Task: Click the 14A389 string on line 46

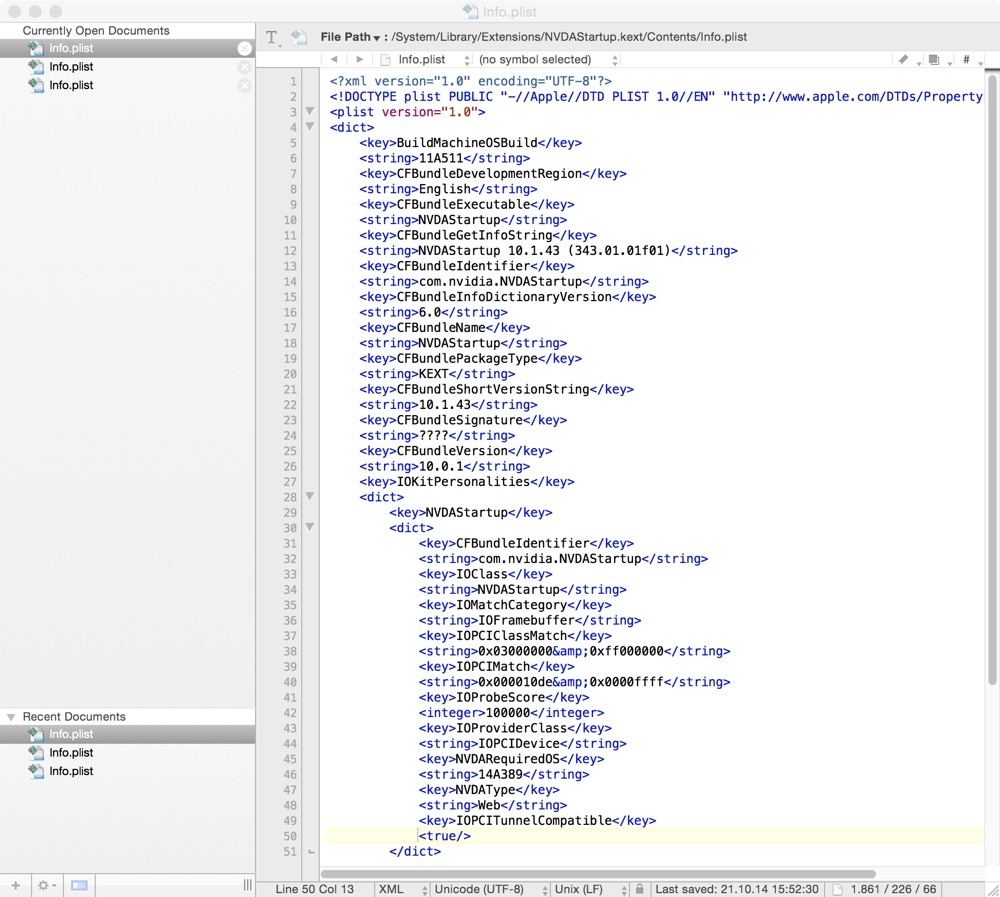Action: click(500, 775)
